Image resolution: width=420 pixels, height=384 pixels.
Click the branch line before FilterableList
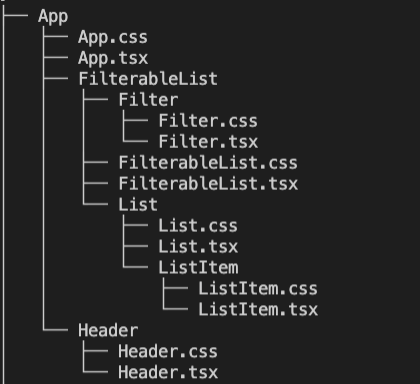tap(55, 79)
